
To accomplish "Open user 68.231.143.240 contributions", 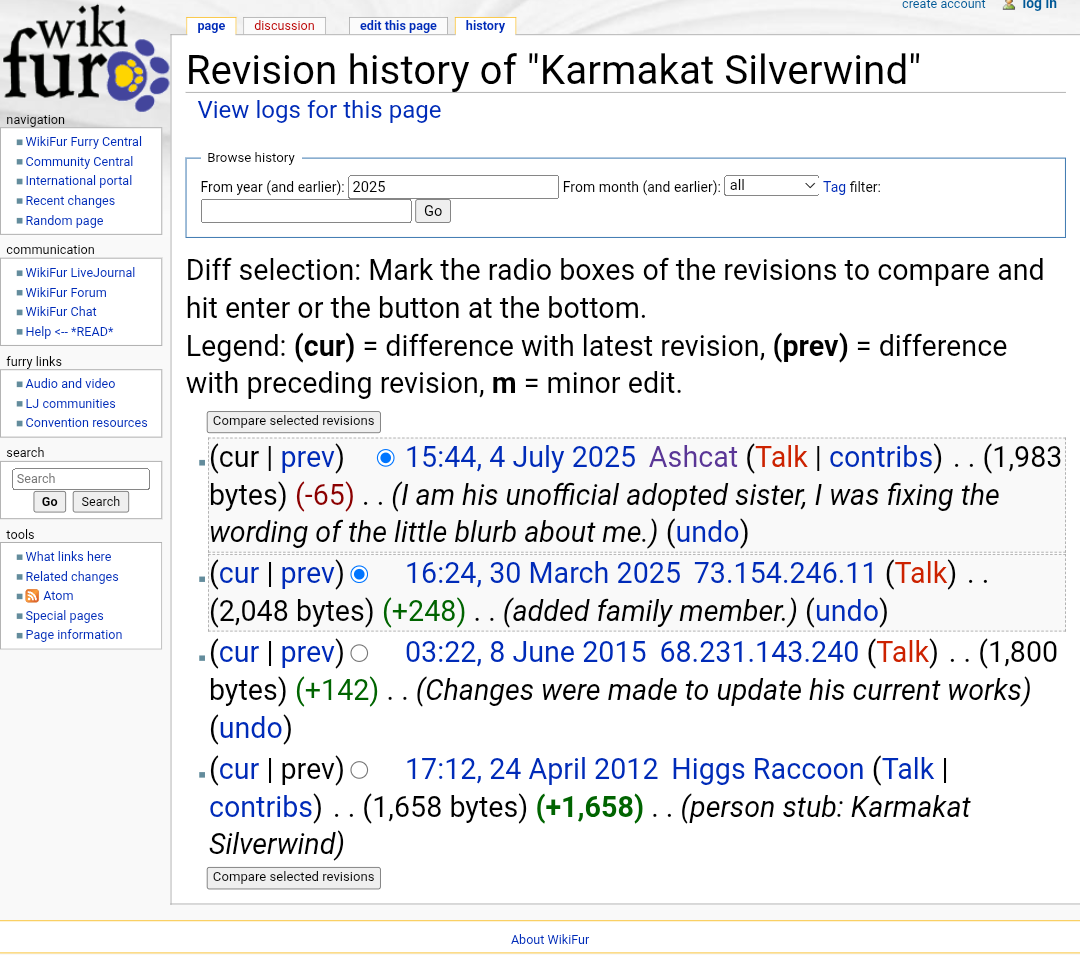I will (x=759, y=653).
